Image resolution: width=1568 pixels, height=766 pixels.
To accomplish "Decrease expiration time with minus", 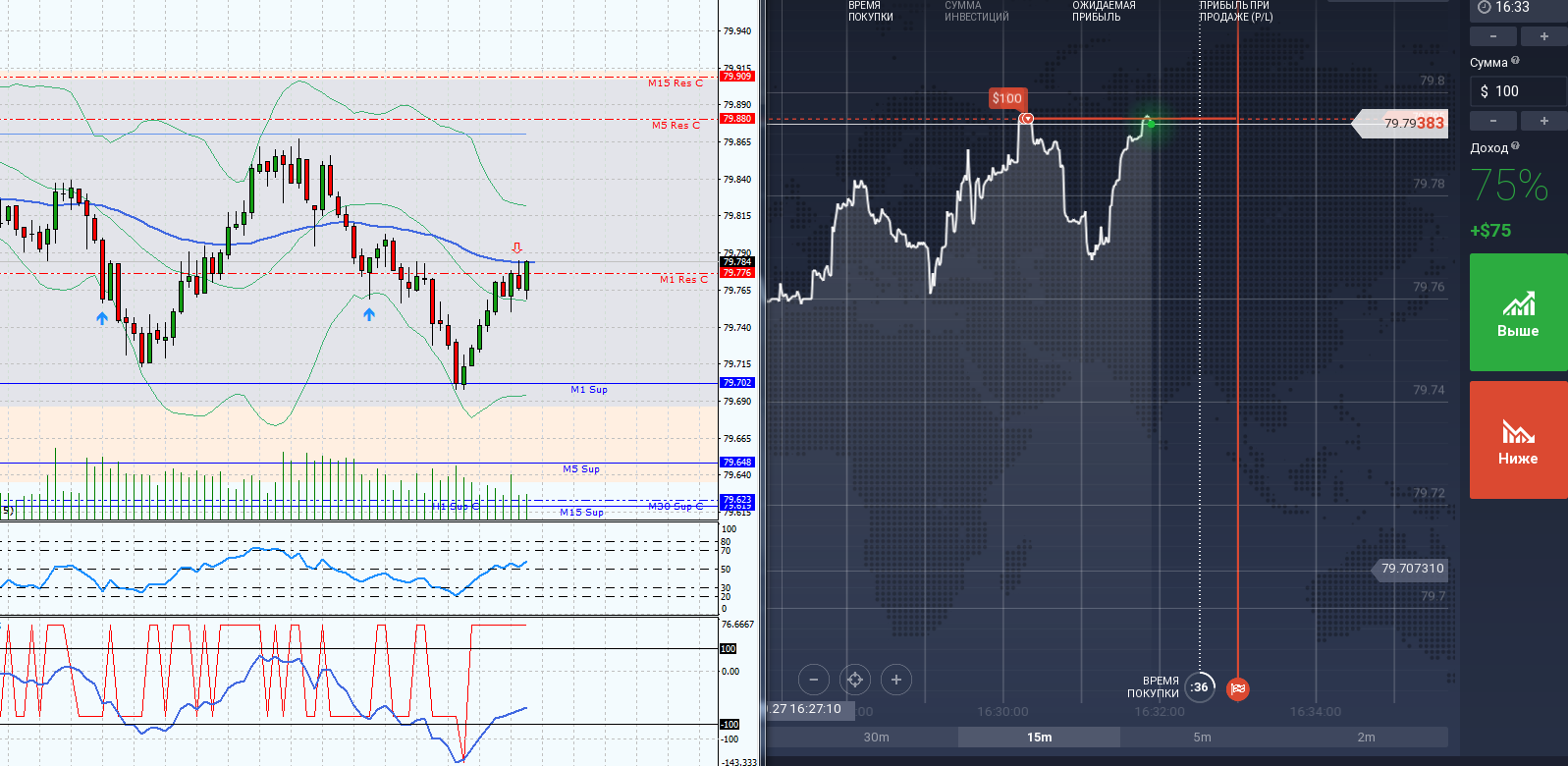I will (1493, 36).
